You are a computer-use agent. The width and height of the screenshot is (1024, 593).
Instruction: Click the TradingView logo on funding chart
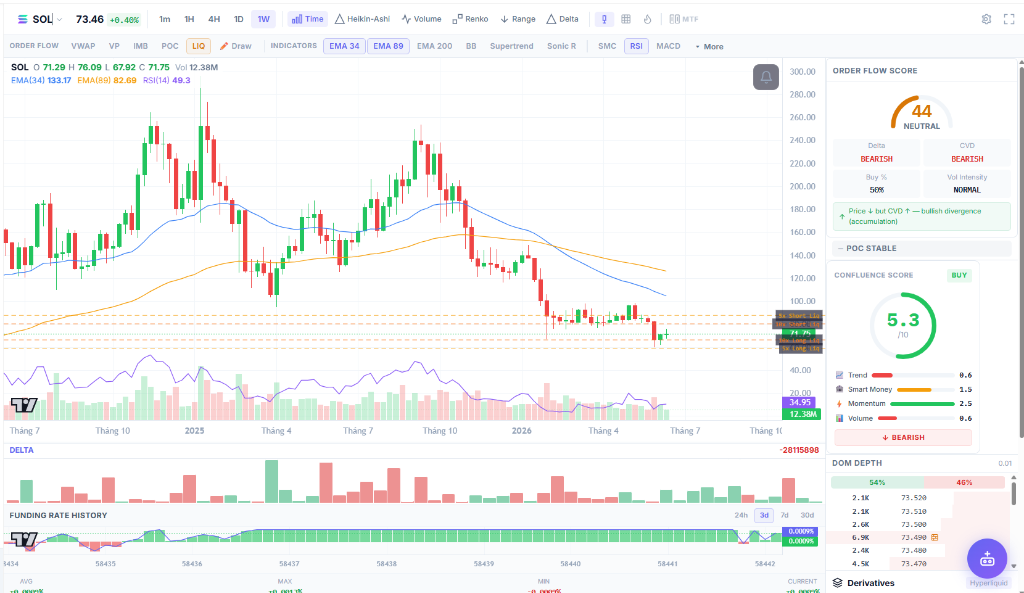point(24,539)
